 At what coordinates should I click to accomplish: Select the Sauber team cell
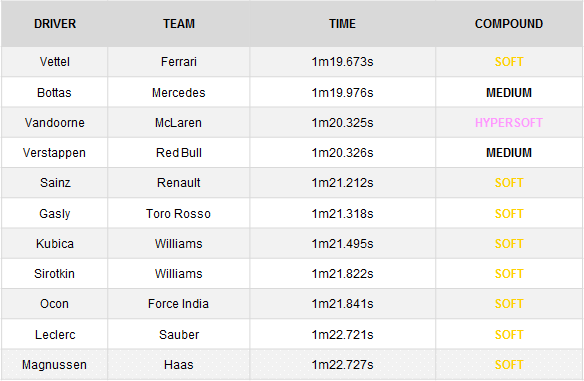179,334
